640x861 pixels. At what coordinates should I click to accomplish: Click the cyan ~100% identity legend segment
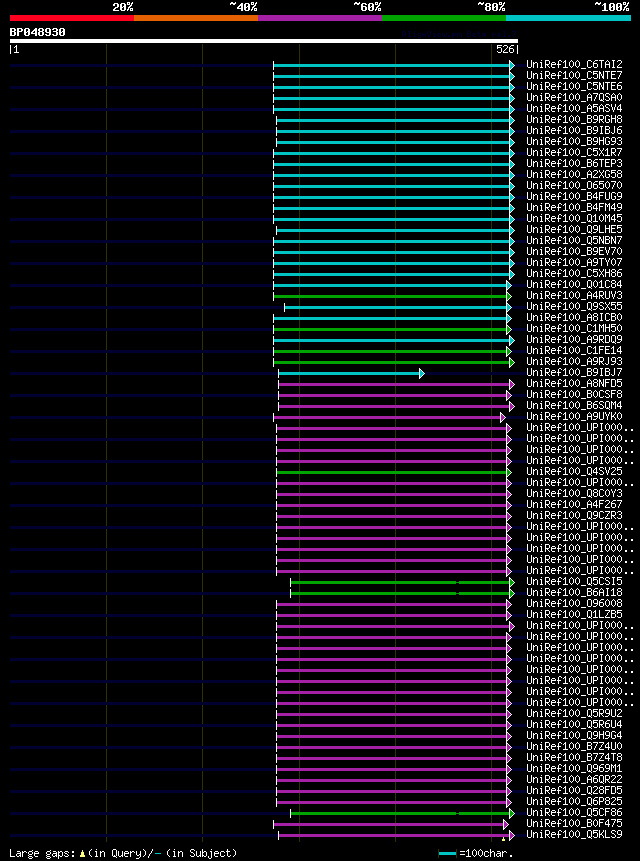[x=568, y=18]
